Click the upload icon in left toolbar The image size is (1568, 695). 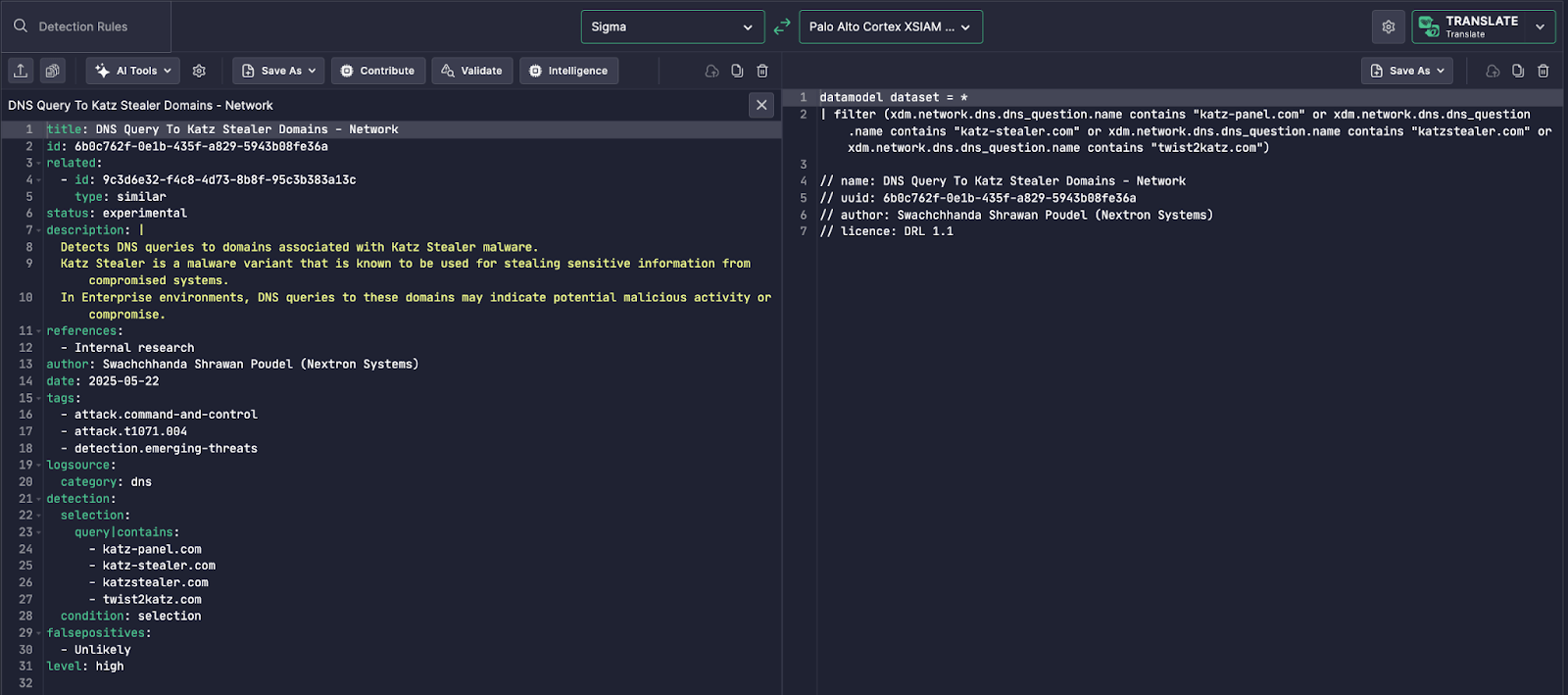pyautogui.click(x=21, y=71)
